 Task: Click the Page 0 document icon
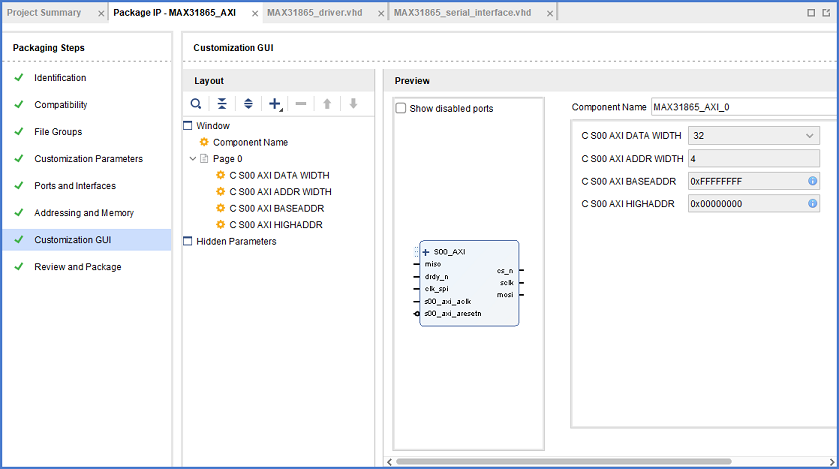pyautogui.click(x=204, y=159)
